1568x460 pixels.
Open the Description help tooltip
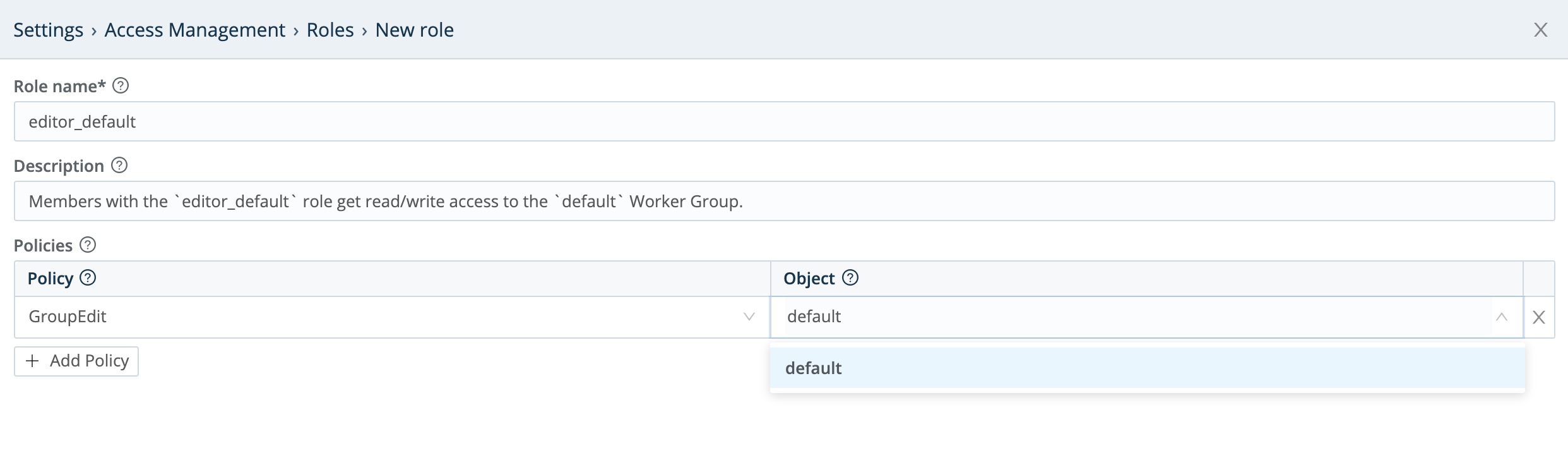click(119, 166)
